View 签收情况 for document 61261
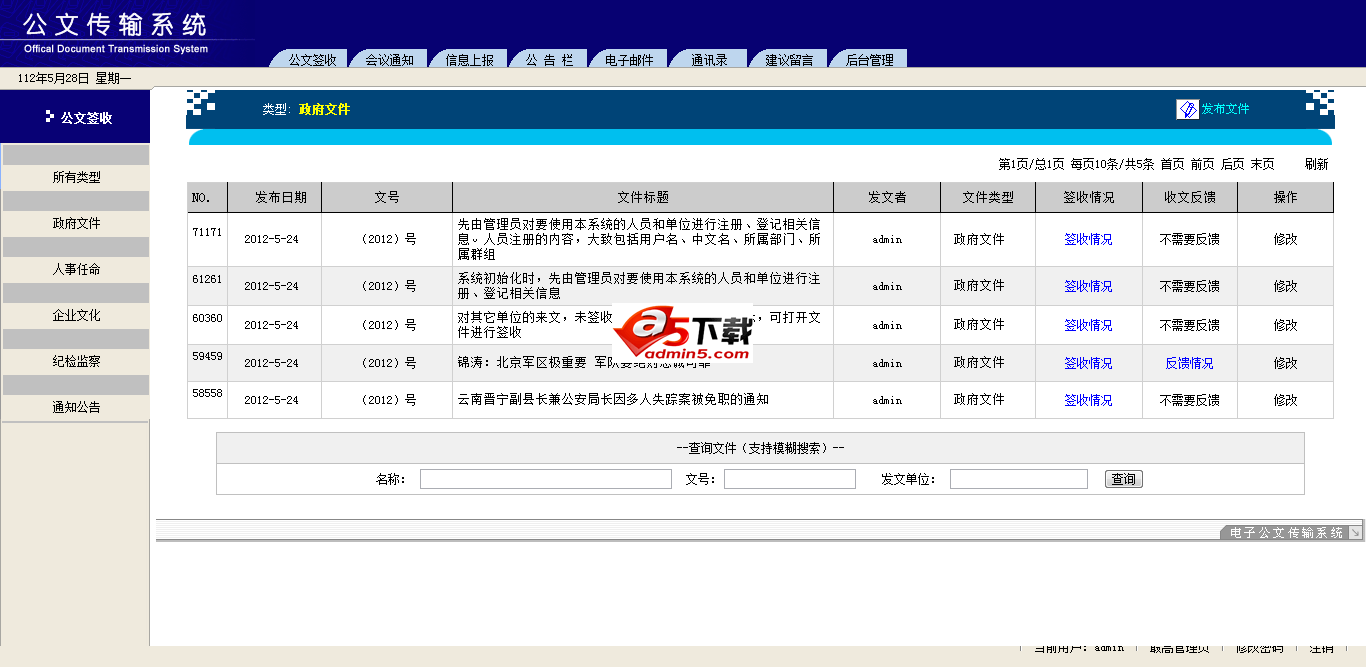This screenshot has width=1366, height=667. 1088,286
